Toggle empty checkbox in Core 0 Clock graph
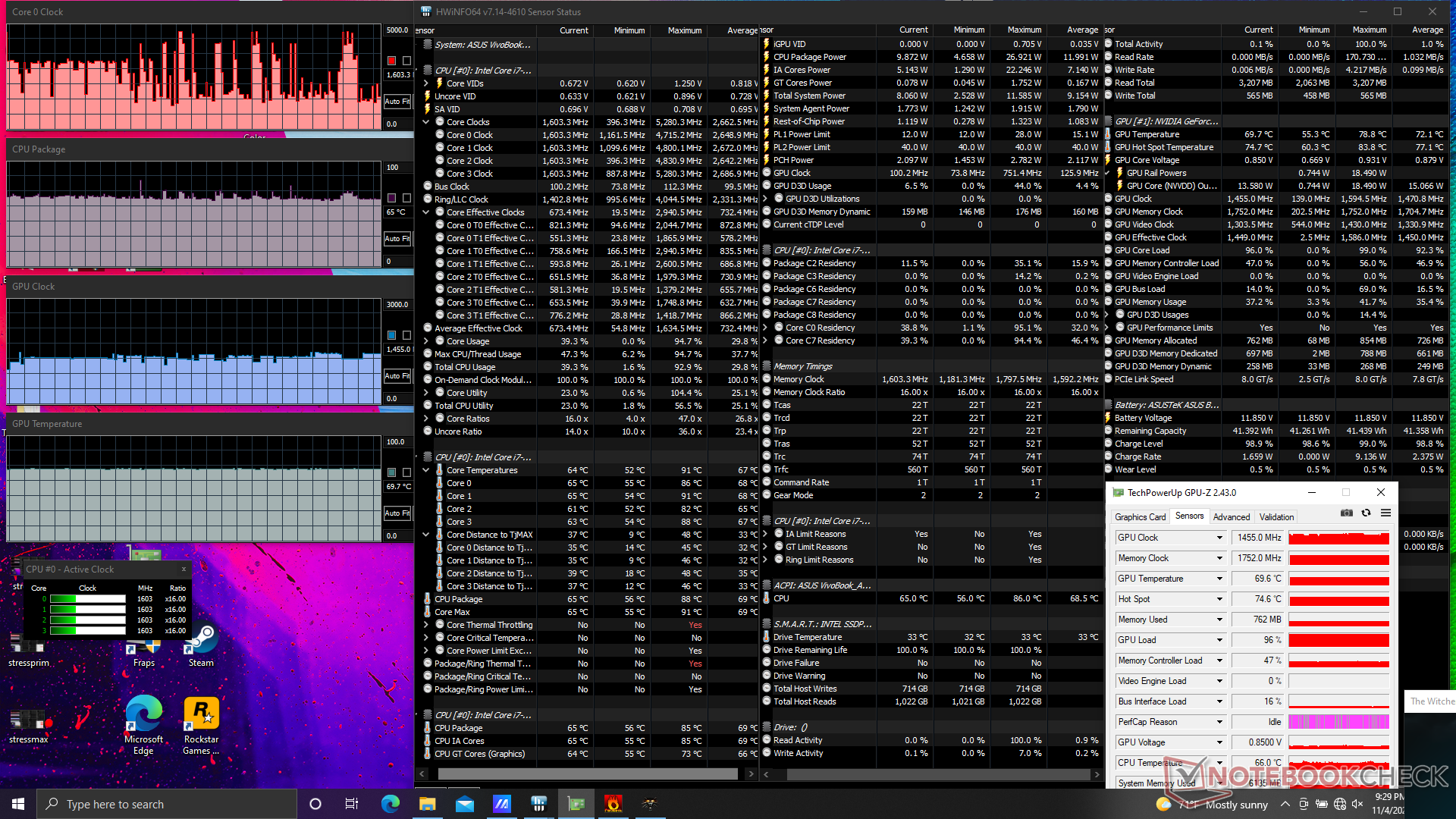This screenshot has width=1456, height=819. point(406,61)
